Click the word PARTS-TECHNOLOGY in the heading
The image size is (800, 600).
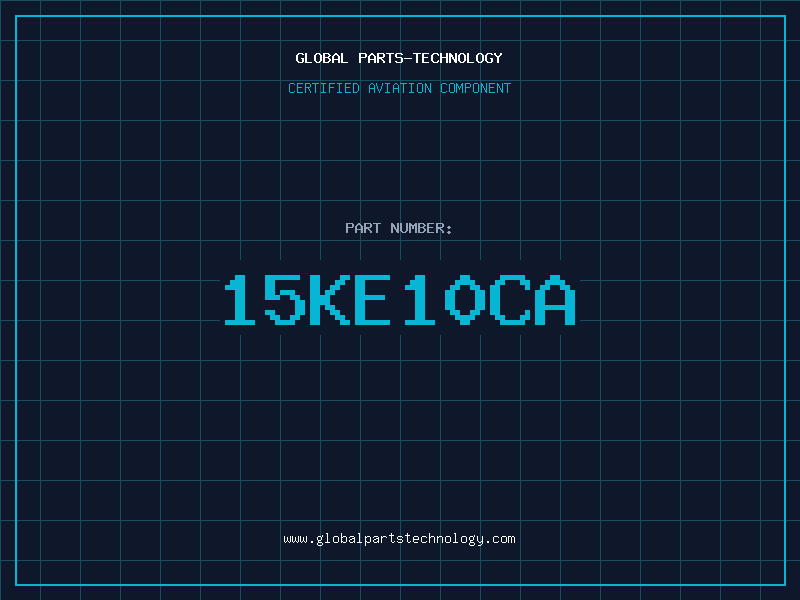pyautogui.click(x=431, y=58)
